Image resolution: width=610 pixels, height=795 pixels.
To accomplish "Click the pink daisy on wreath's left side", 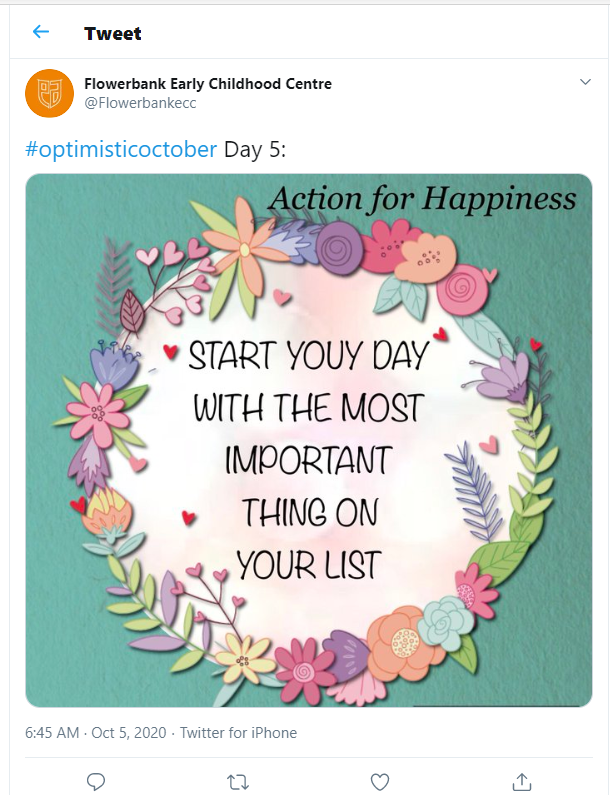I will click(x=98, y=409).
